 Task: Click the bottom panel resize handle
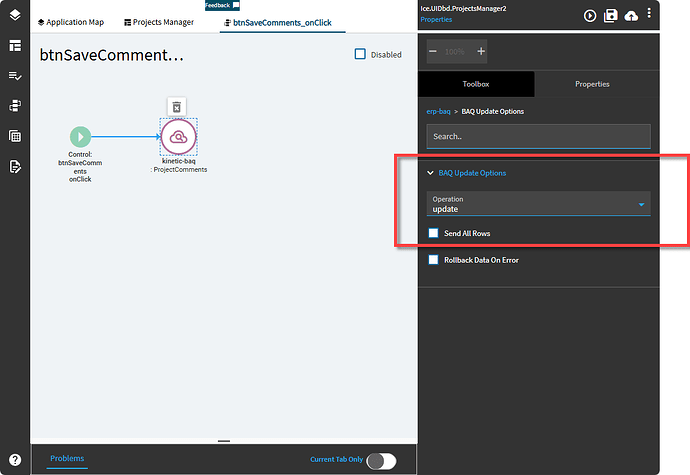point(224,441)
